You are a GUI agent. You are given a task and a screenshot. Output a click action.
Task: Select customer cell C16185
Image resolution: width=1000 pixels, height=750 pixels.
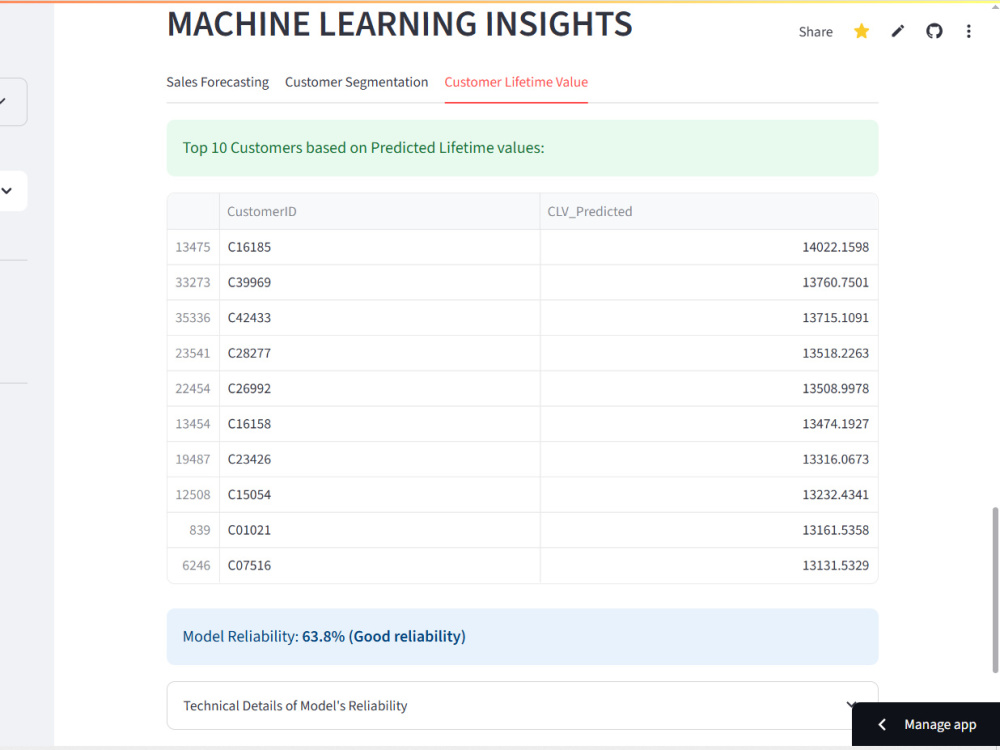click(379, 247)
